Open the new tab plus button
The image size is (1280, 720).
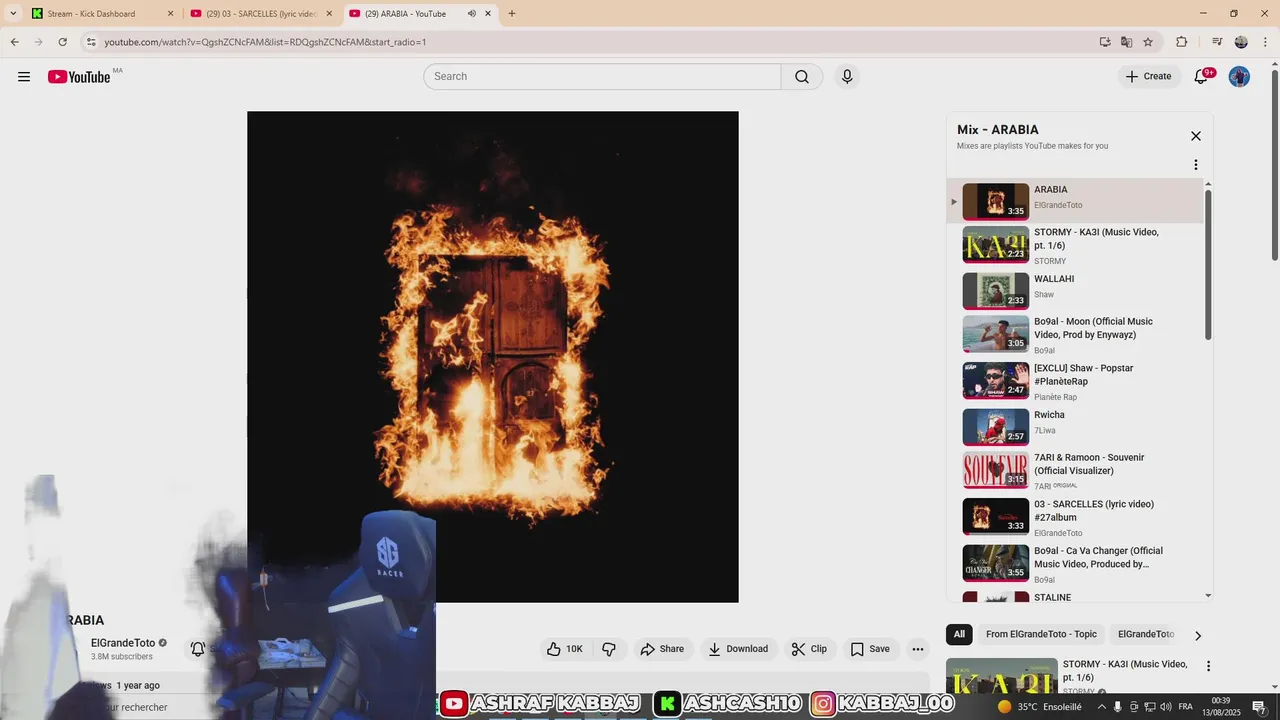(x=512, y=14)
